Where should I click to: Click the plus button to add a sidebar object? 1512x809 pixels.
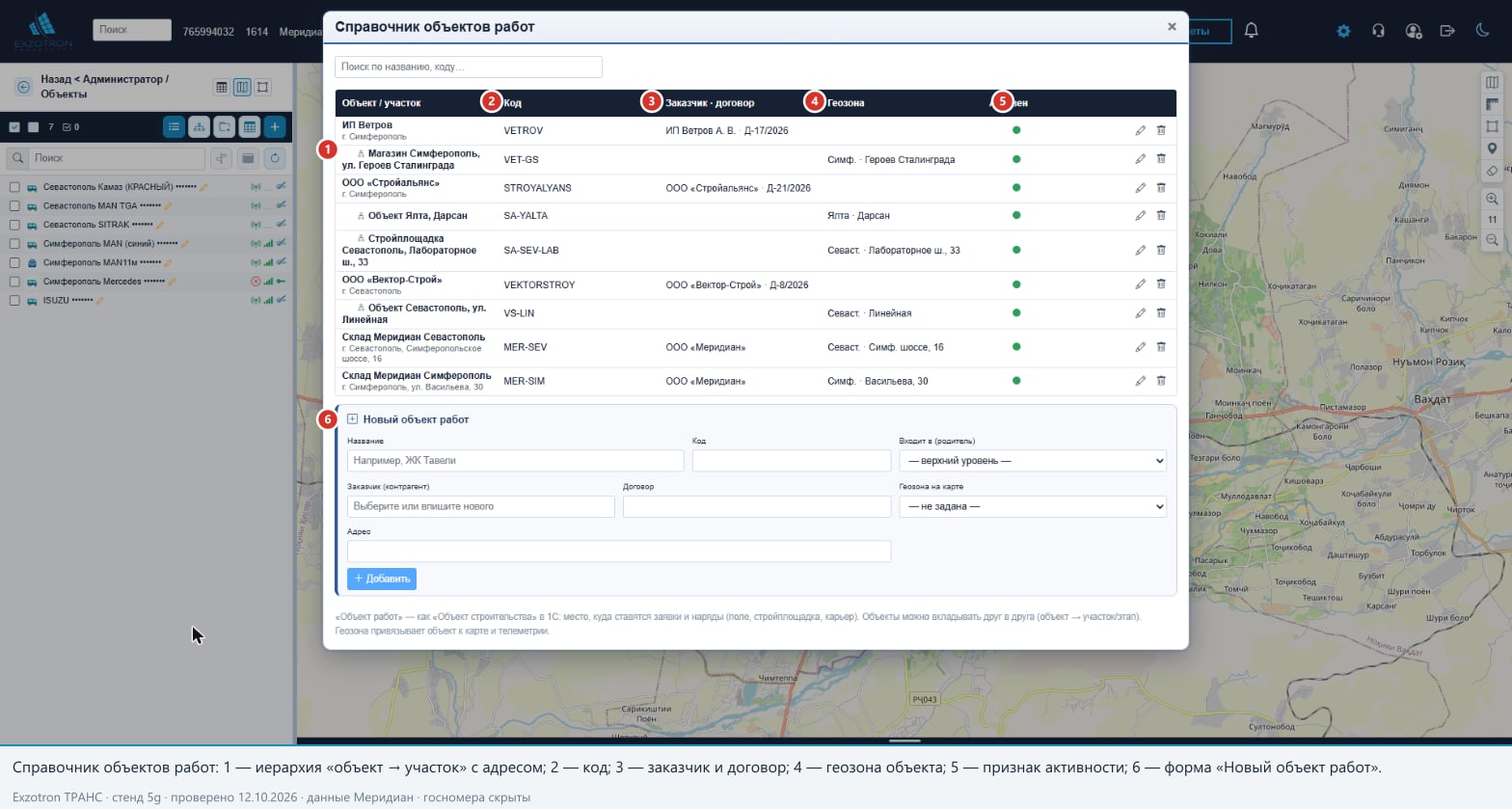[275, 126]
